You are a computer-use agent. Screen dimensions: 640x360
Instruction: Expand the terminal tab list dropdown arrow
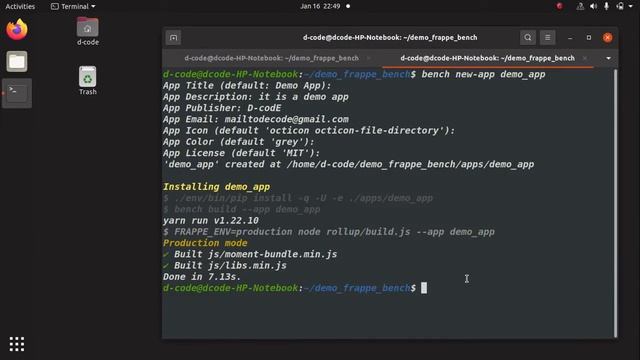tap(608, 58)
